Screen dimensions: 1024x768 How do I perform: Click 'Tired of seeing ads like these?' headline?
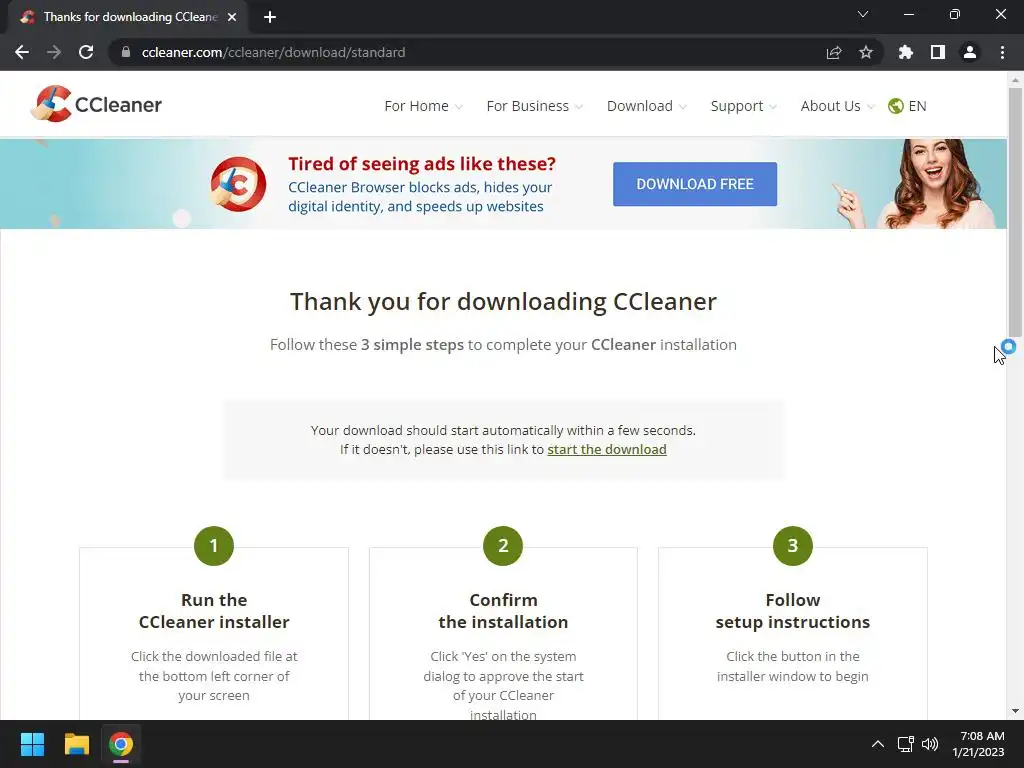pos(422,163)
